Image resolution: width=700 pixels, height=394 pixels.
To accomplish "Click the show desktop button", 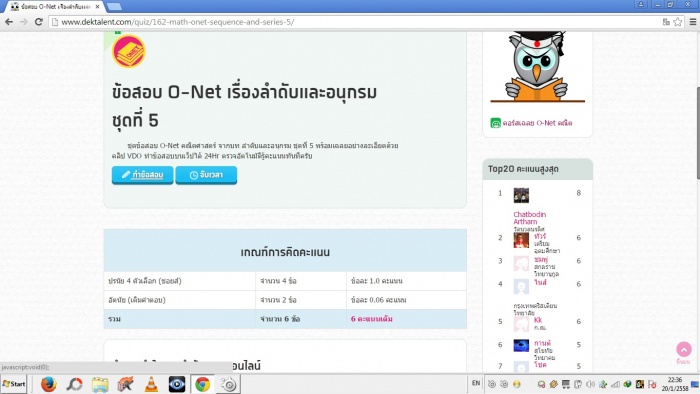I will (695, 384).
